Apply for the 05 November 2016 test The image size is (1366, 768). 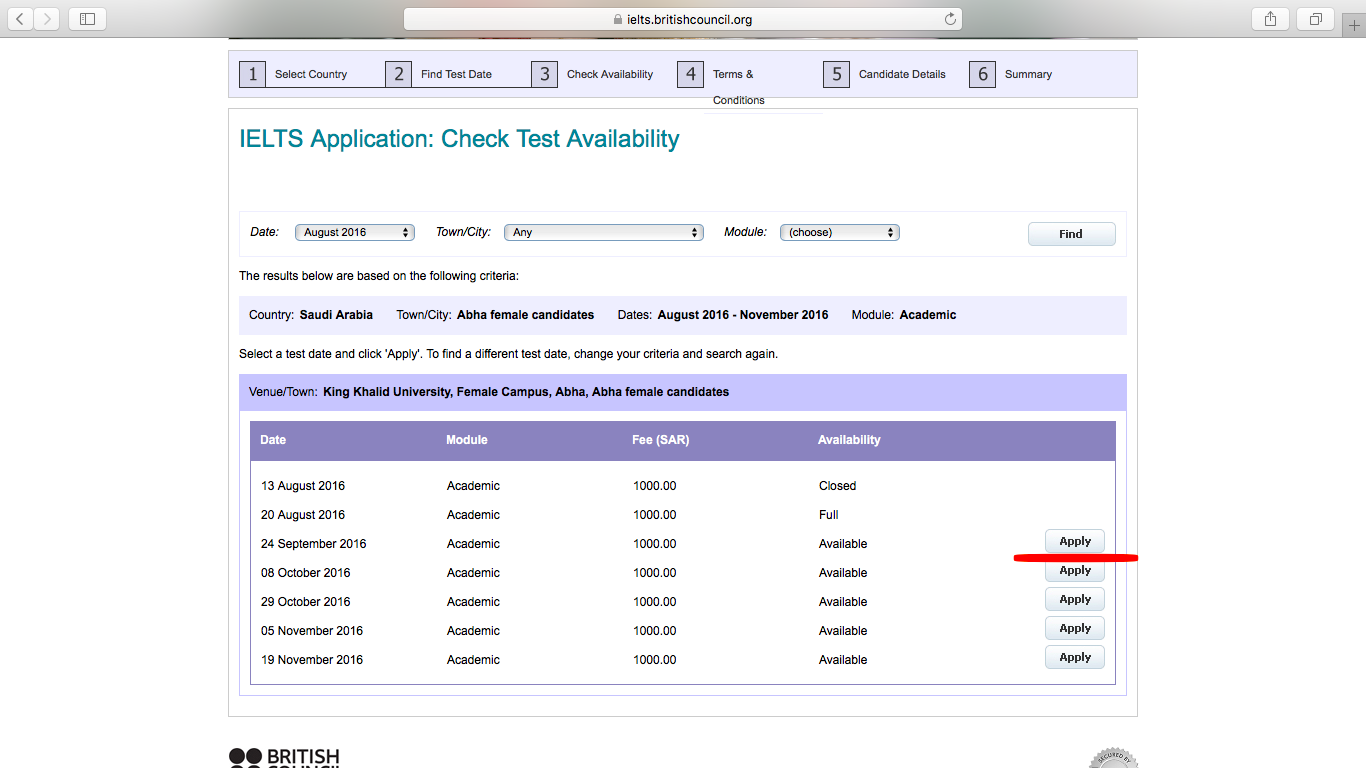pyautogui.click(x=1075, y=628)
